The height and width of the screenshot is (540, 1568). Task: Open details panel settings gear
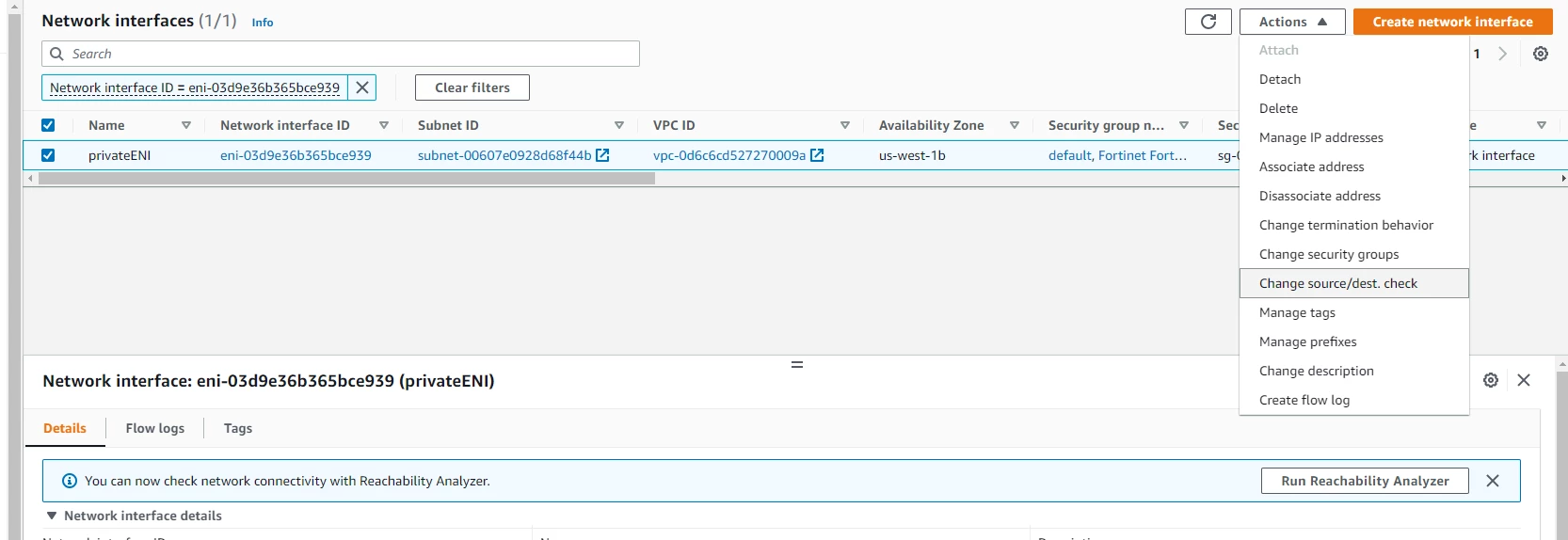click(x=1491, y=380)
